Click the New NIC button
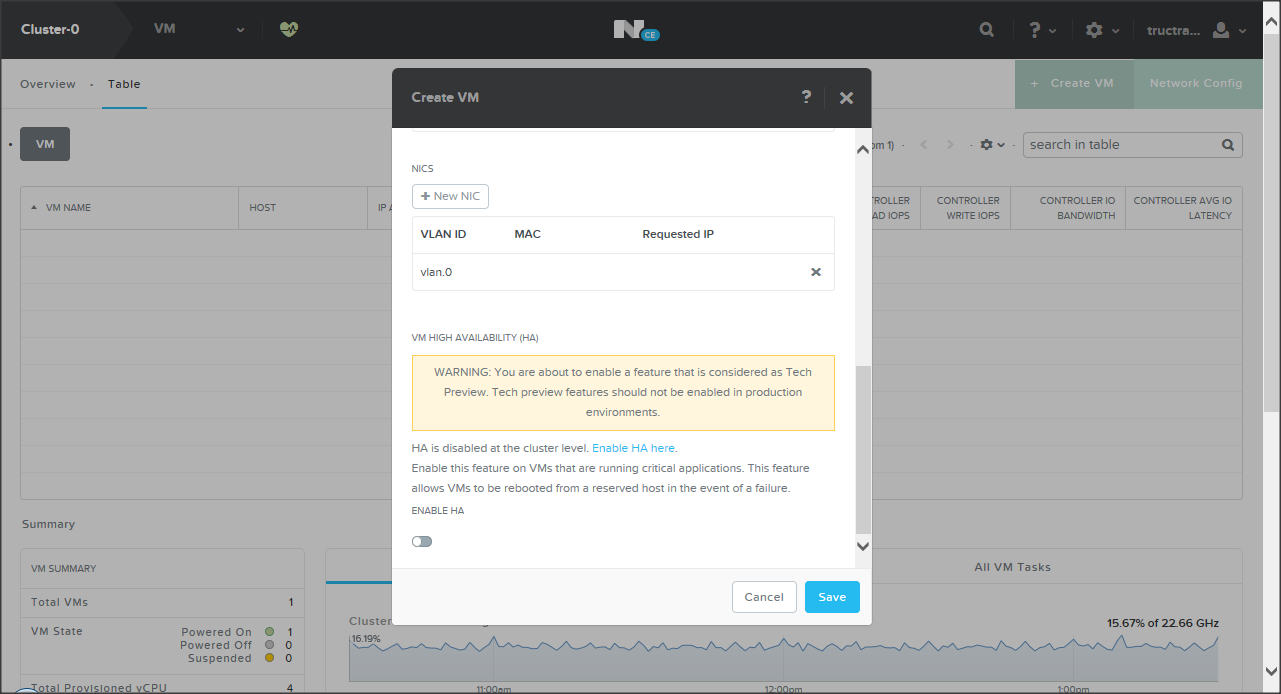This screenshot has width=1281, height=694. click(450, 196)
